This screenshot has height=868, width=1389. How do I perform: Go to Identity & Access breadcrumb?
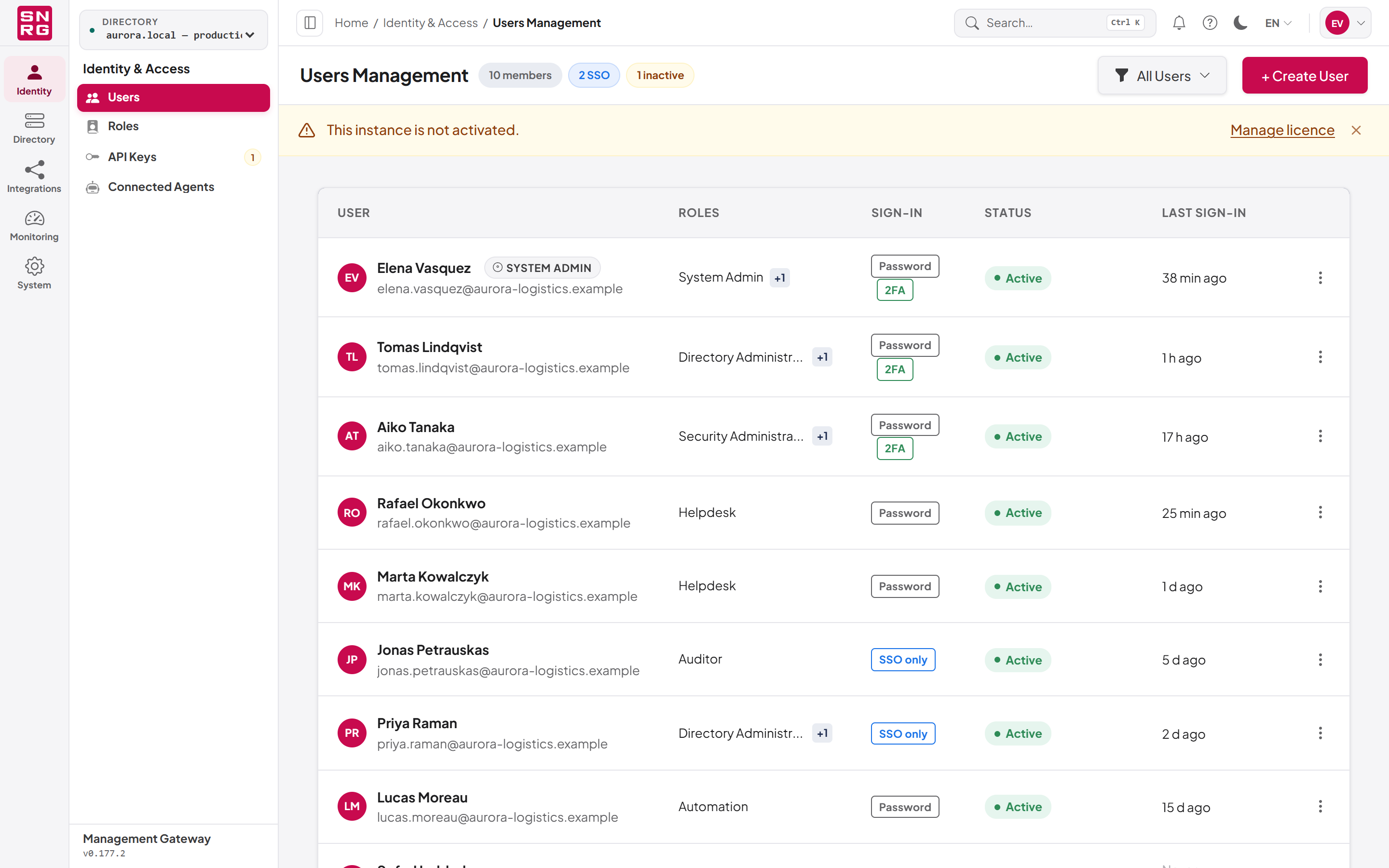pos(431,23)
